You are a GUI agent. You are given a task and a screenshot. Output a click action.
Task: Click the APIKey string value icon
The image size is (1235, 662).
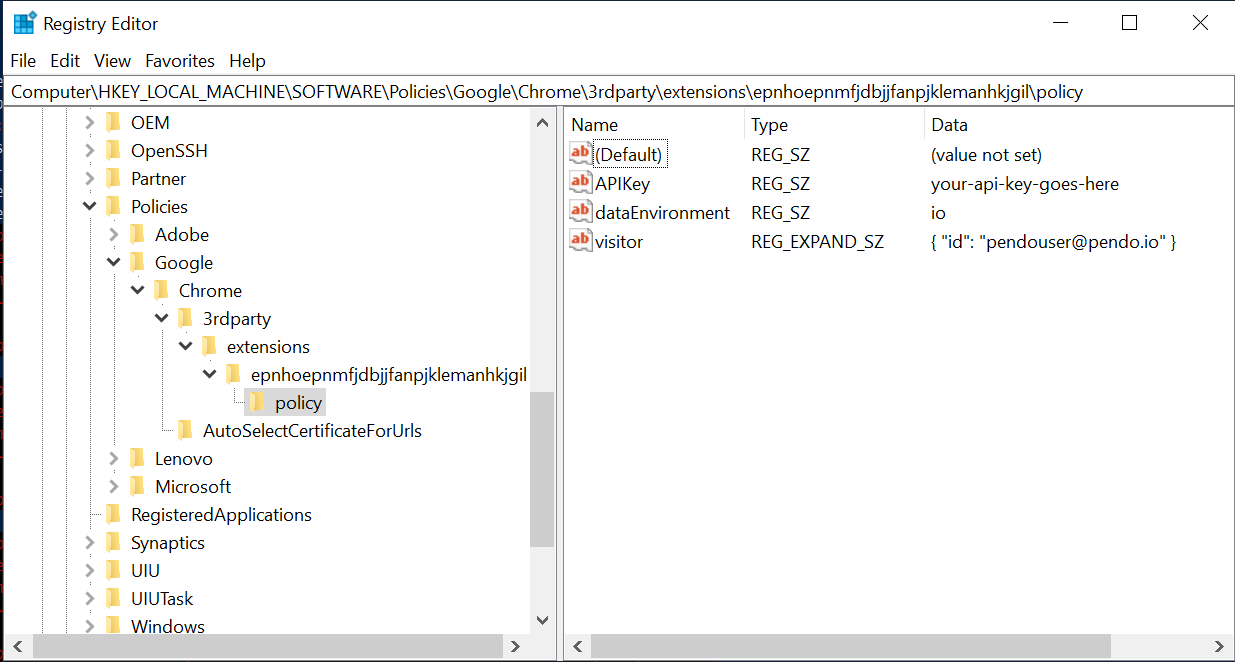coord(580,183)
